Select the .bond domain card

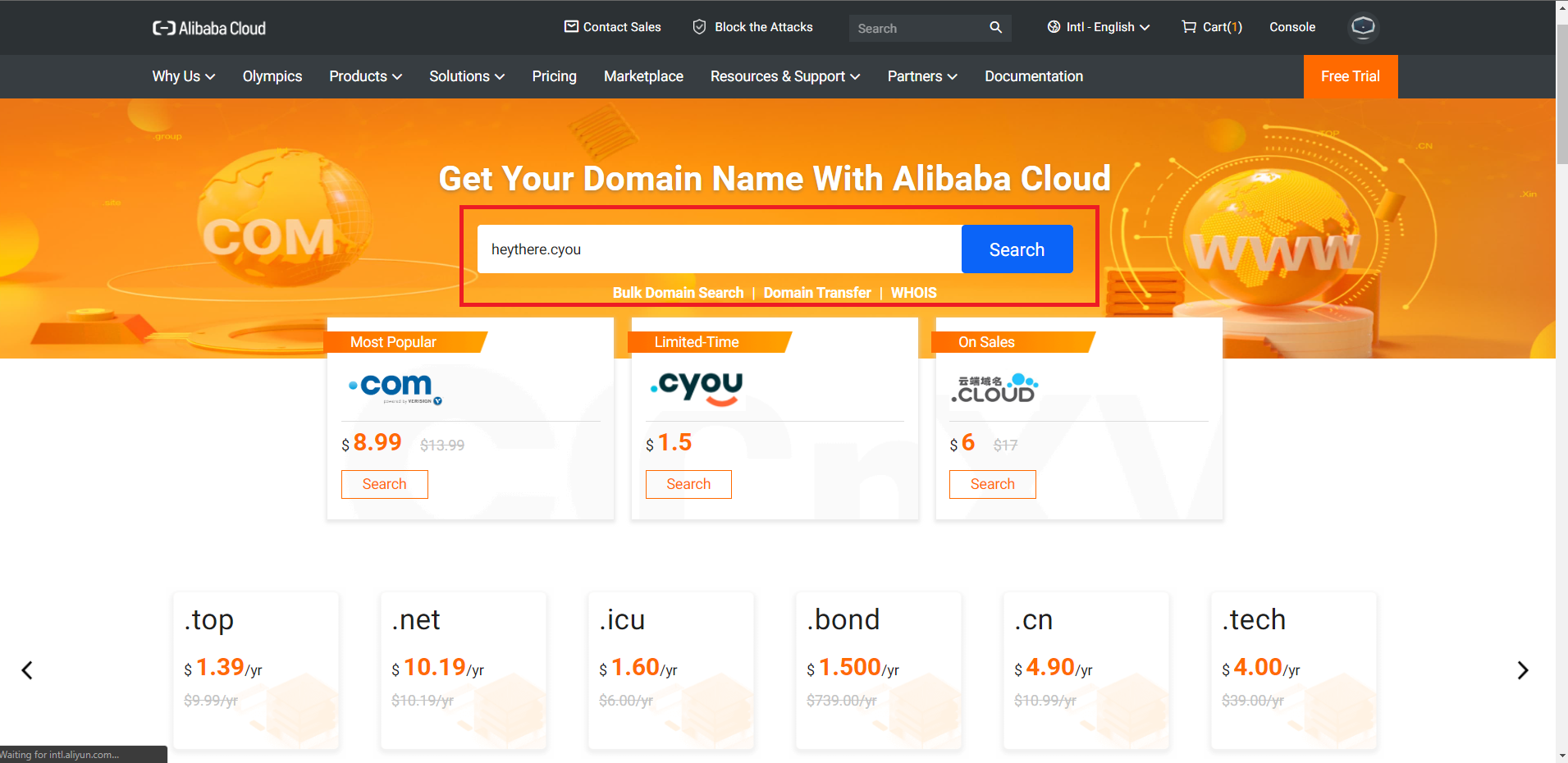click(879, 670)
